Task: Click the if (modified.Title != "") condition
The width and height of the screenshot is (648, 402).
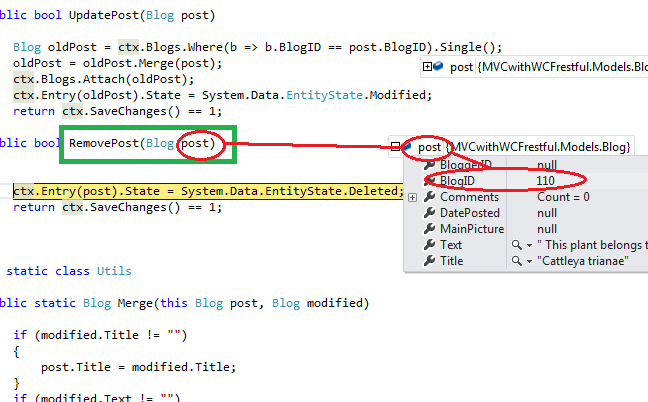Action: 100,335
